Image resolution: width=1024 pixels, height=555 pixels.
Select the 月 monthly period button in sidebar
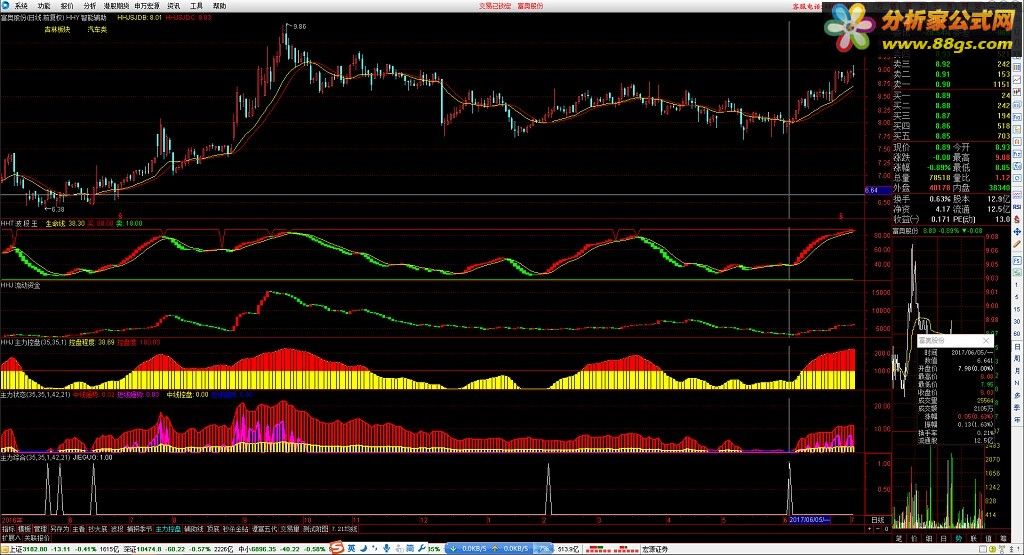pyautogui.click(x=1017, y=370)
